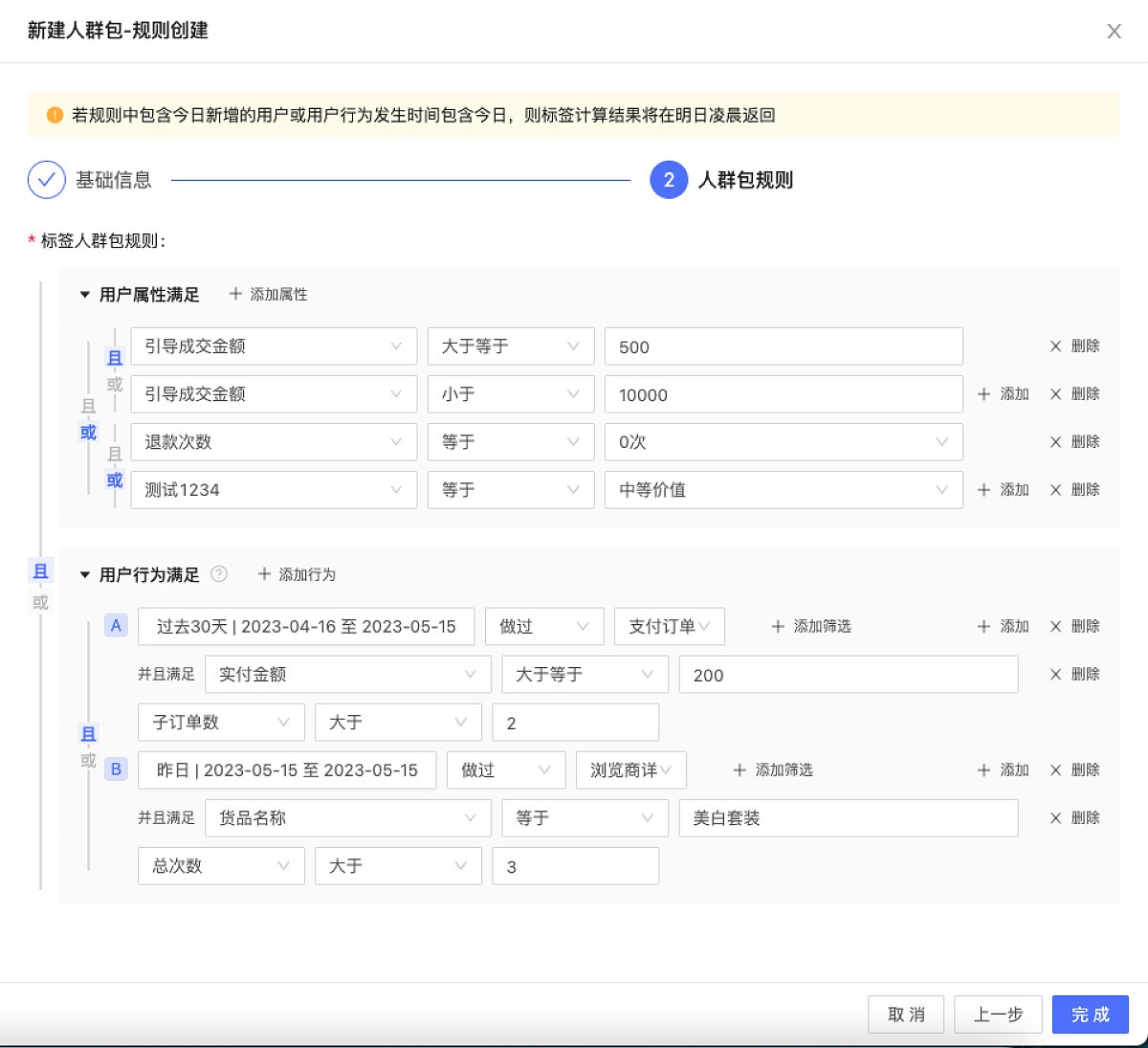Delete the 退款次数 row

[x=1075, y=442]
